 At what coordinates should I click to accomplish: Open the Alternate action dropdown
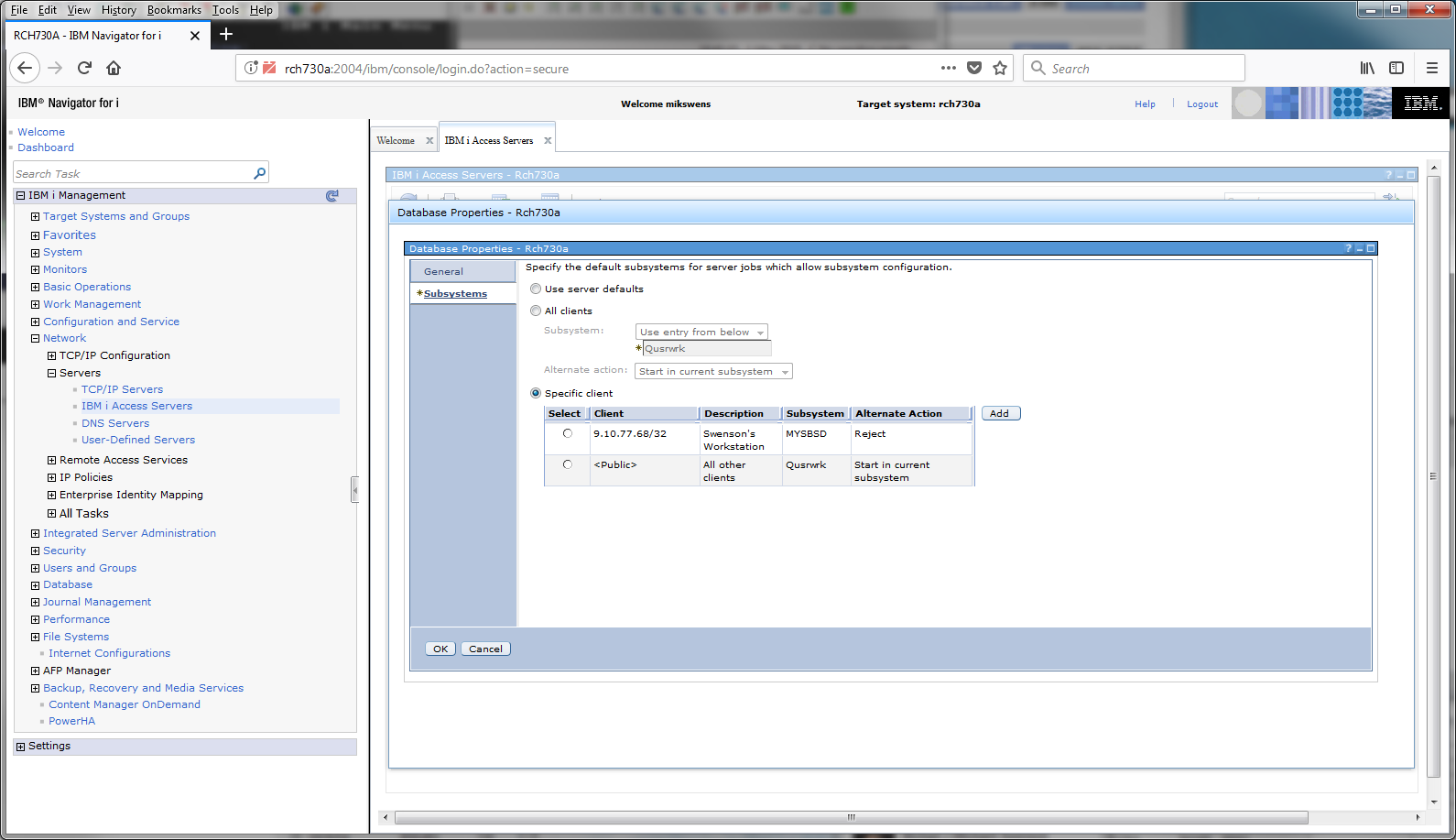714,371
